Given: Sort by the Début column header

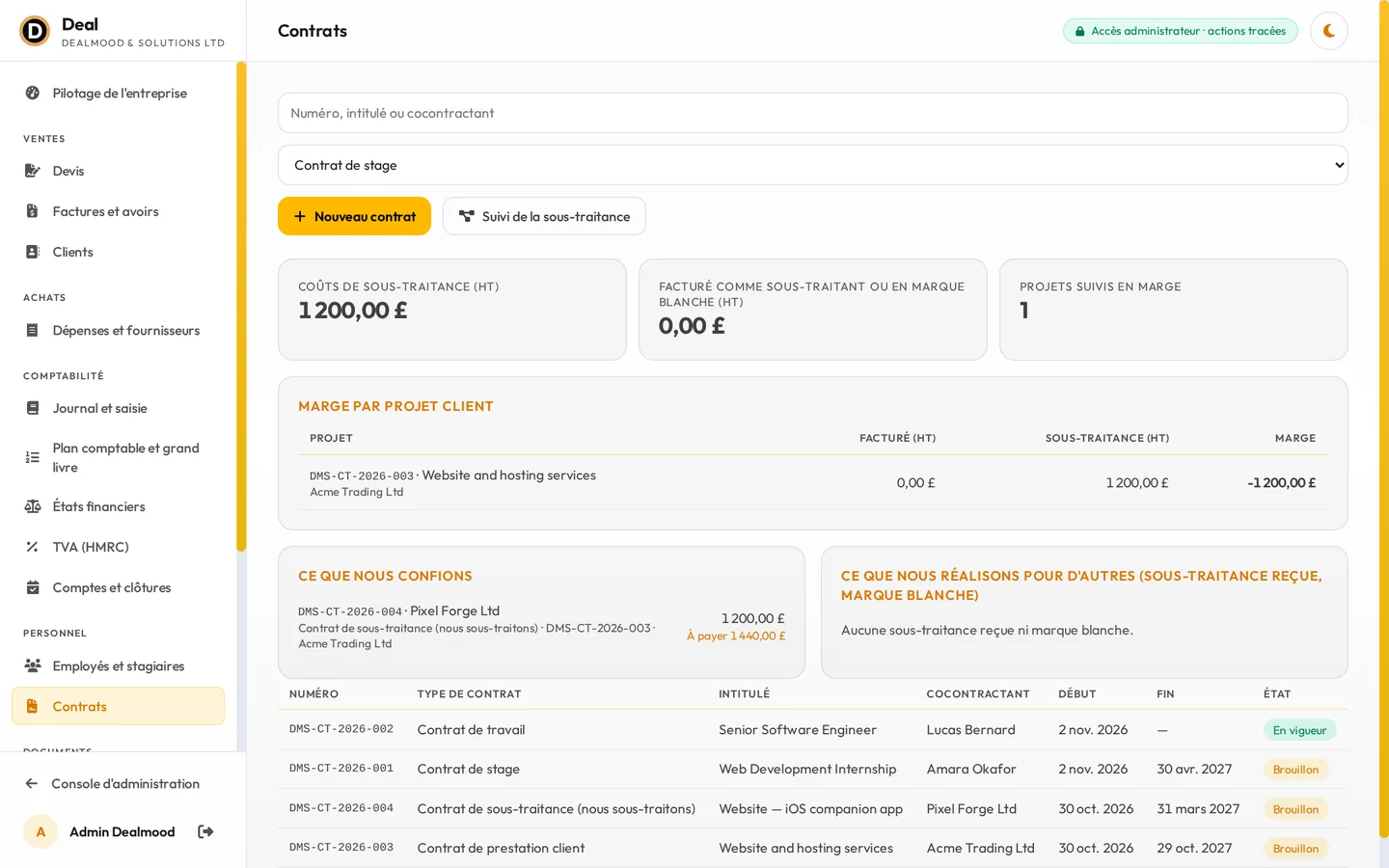Looking at the screenshot, I should point(1076,693).
